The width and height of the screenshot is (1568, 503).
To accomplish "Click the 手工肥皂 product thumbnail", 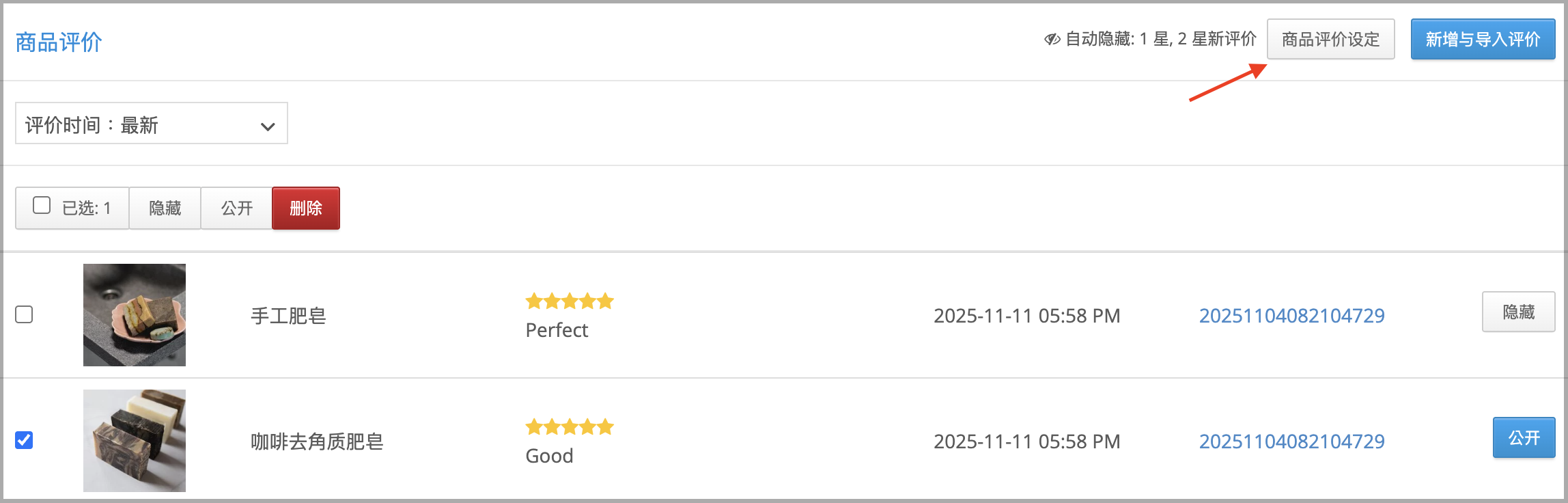I will point(135,315).
